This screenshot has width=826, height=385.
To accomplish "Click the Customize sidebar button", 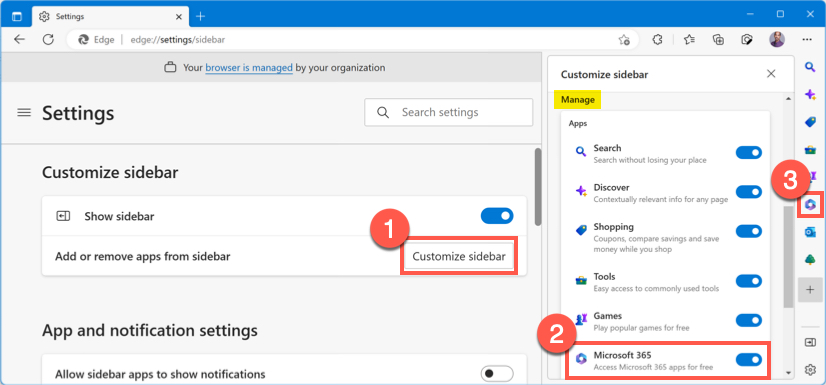I will coord(459,256).
